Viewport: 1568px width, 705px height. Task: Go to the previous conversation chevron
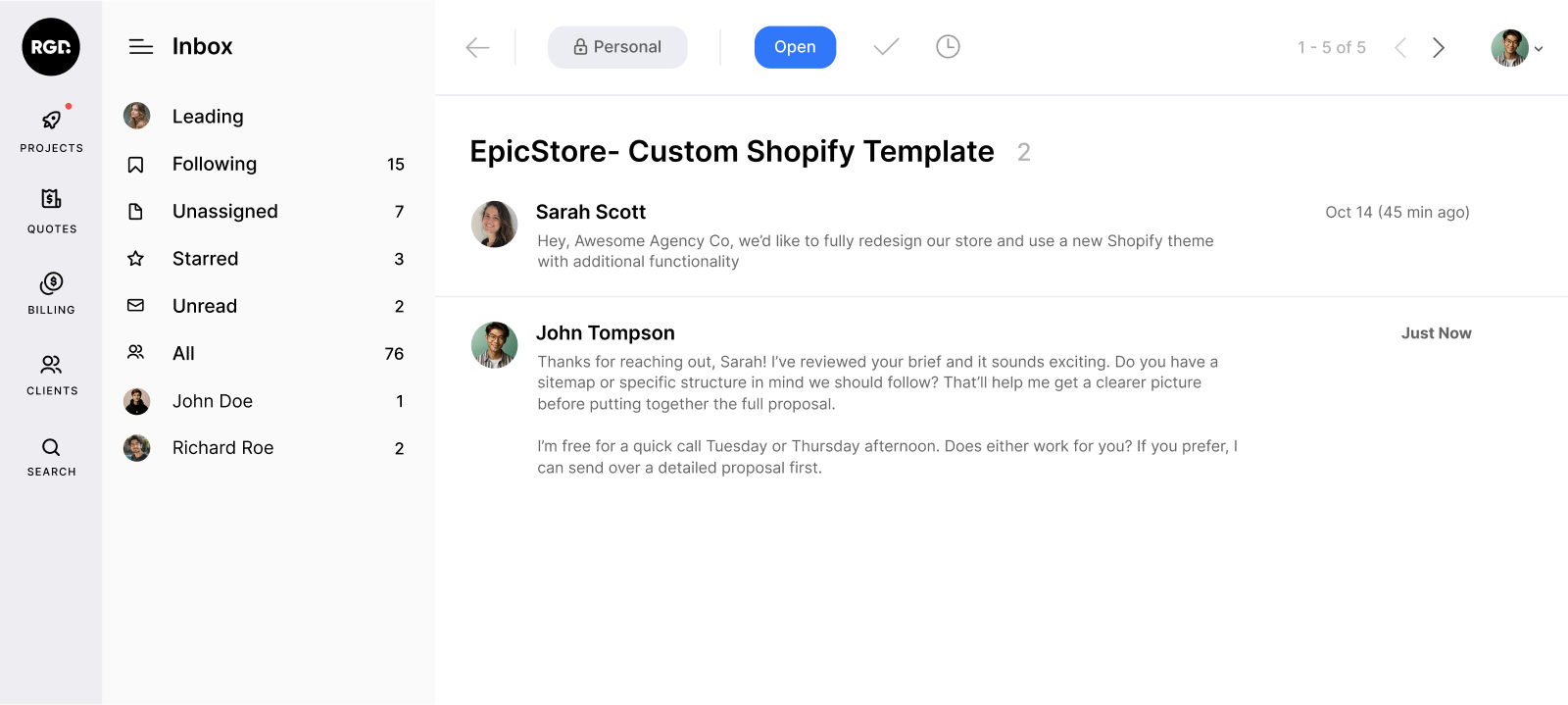click(x=1400, y=47)
